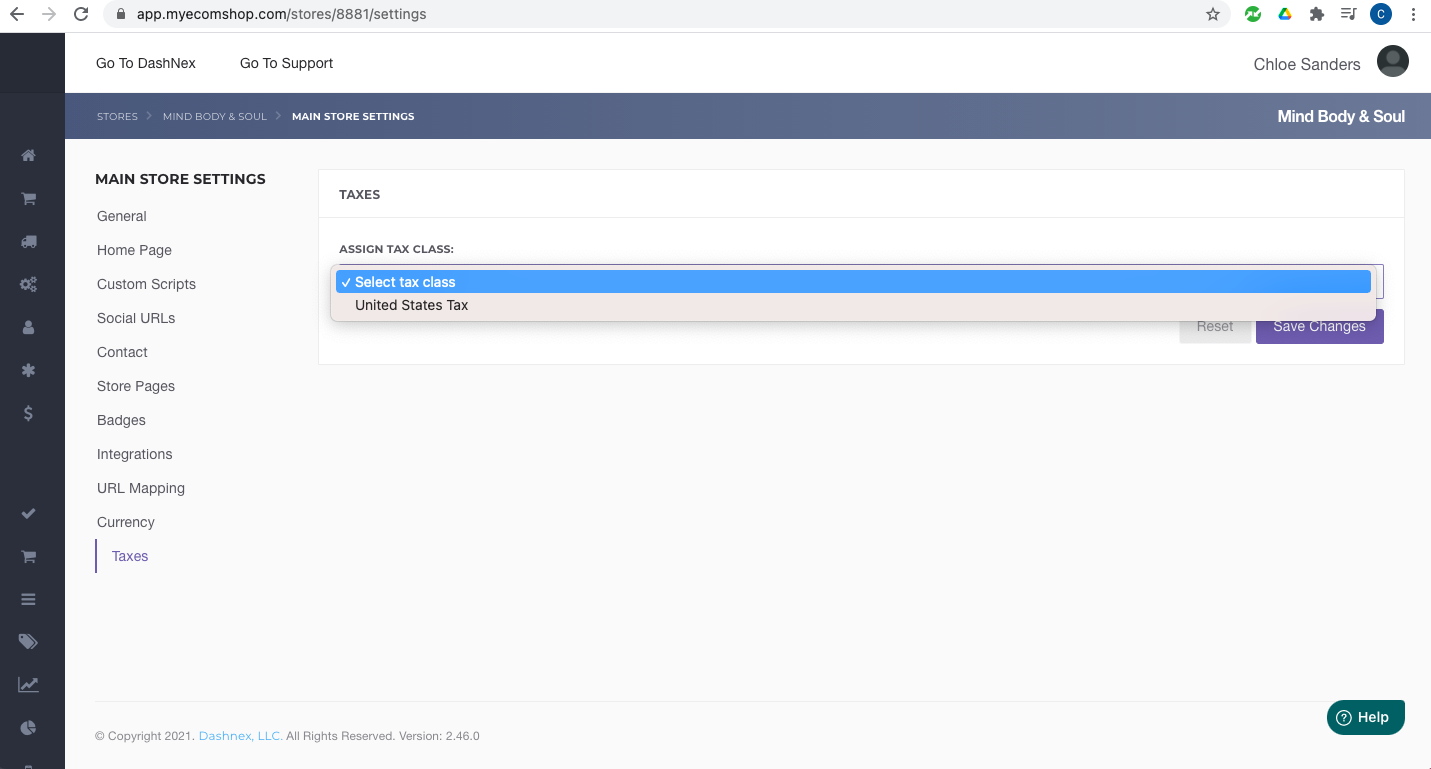The height and width of the screenshot is (769, 1431).
Task: Open the Help widget
Action: point(1365,717)
